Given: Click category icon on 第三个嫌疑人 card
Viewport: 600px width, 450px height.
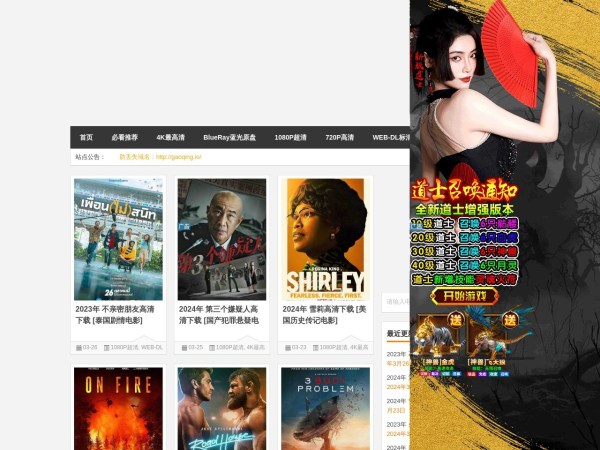Looking at the screenshot, I should pyautogui.click(x=212, y=348).
